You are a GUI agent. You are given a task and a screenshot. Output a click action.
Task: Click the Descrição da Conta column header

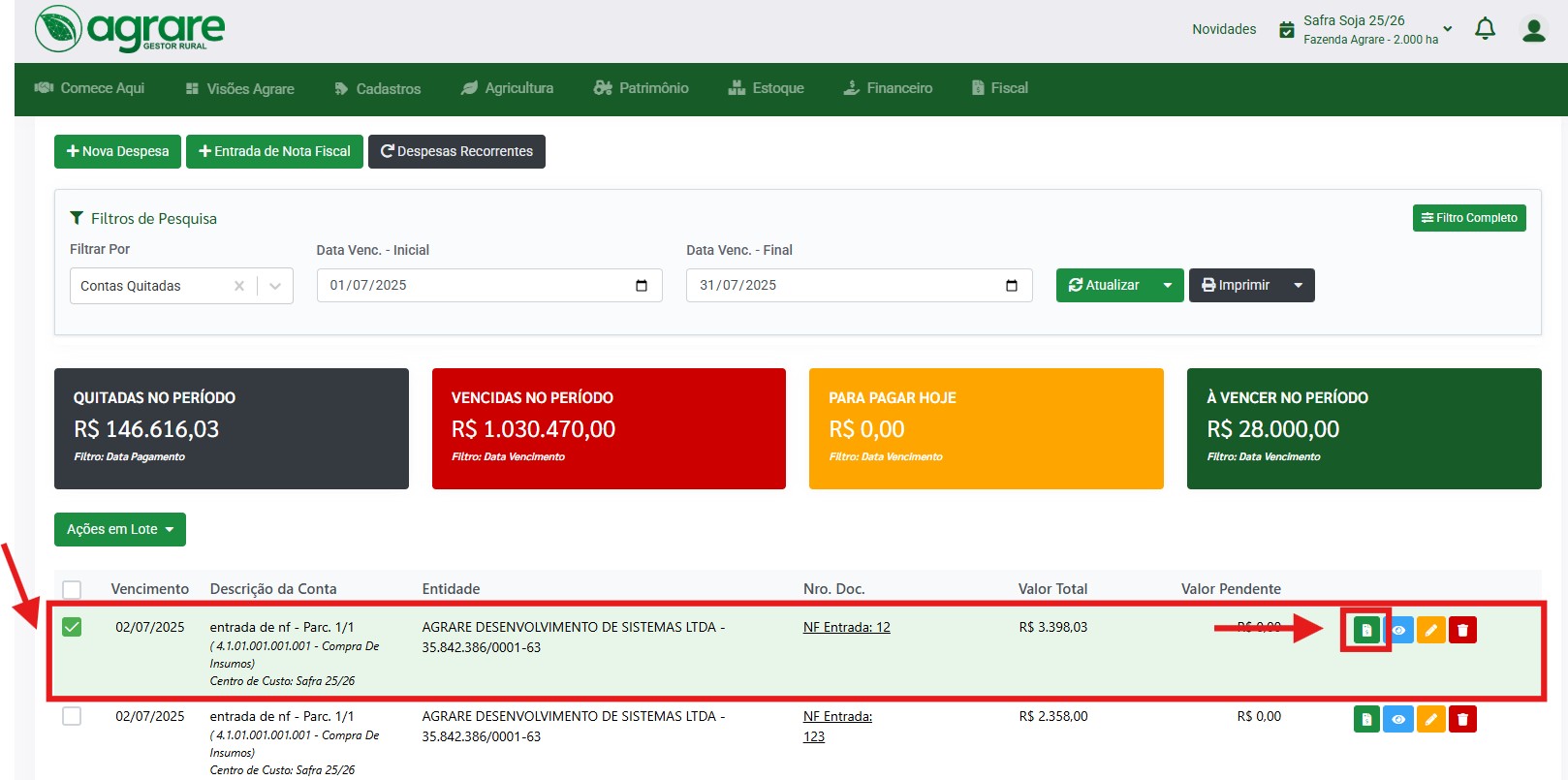273,589
